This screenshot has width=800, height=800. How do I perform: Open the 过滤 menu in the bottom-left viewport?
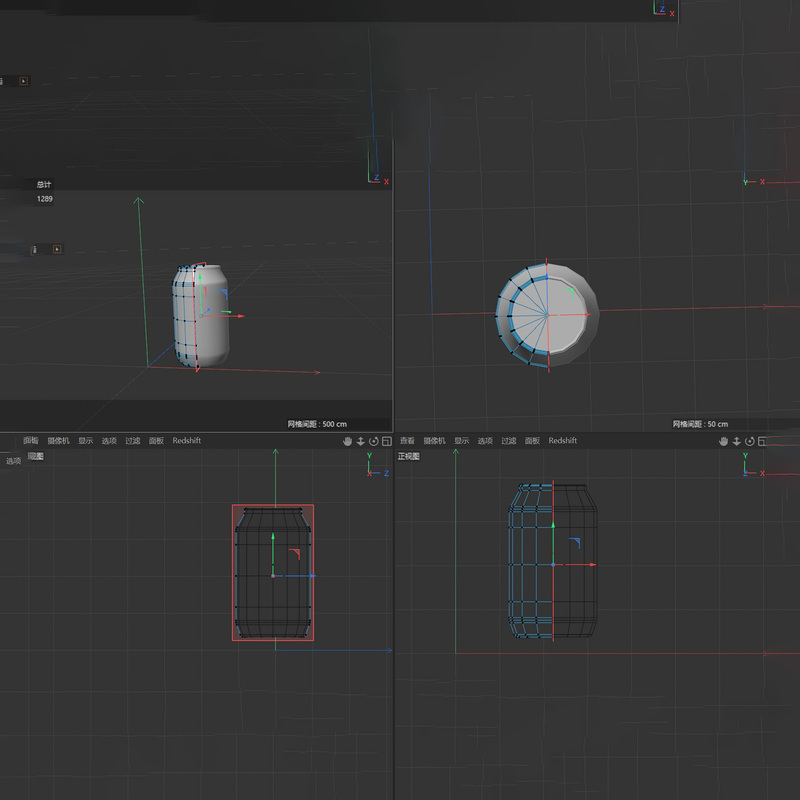(x=130, y=440)
